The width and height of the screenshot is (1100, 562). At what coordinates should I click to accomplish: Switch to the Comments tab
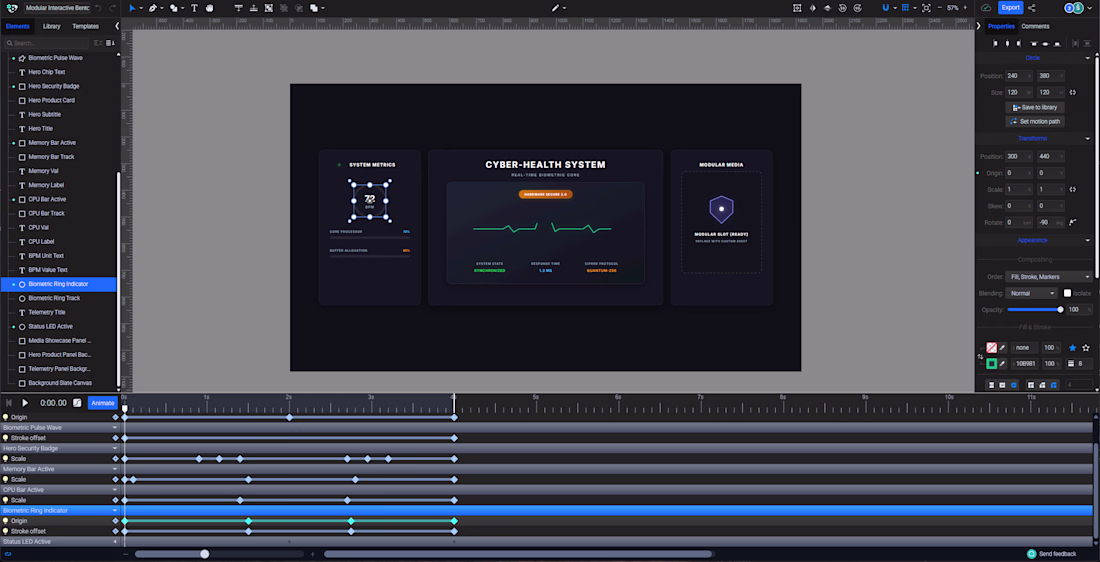pyautogui.click(x=1035, y=26)
